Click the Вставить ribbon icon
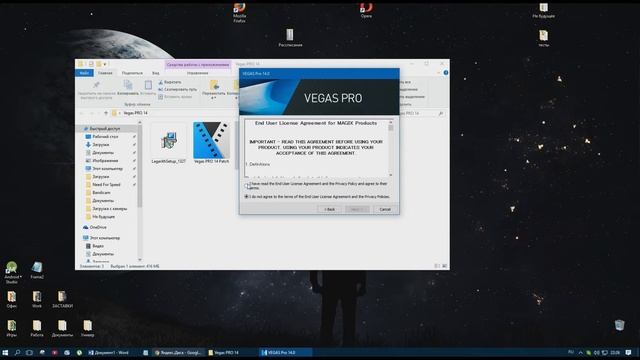This screenshot has height=360, width=640. click(x=148, y=88)
